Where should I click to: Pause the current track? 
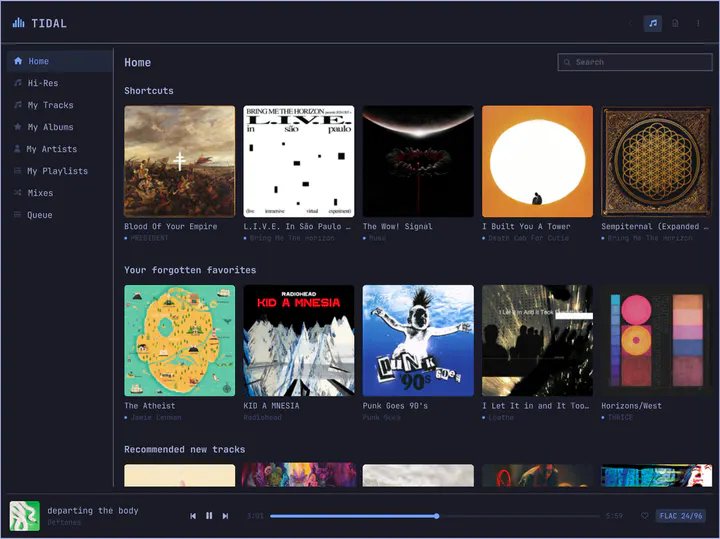coord(209,516)
